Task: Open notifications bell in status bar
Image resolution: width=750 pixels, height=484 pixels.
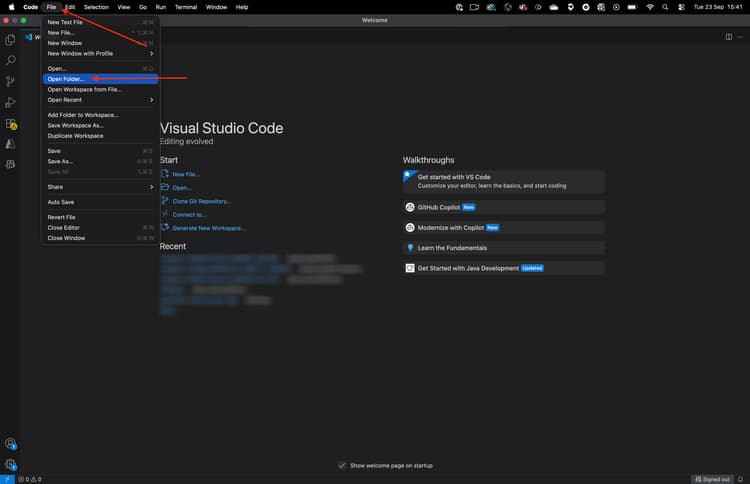Action: (x=740, y=479)
